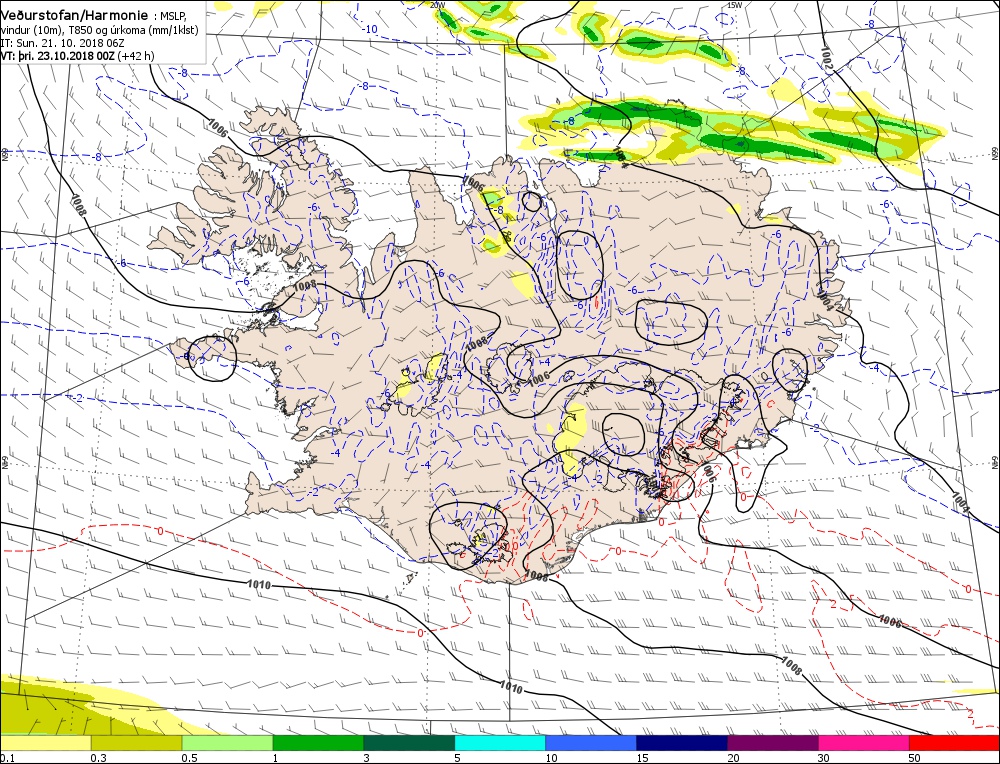1000x764 pixels.
Task: Click the legend value '30'
Action: pyautogui.click(x=824, y=758)
